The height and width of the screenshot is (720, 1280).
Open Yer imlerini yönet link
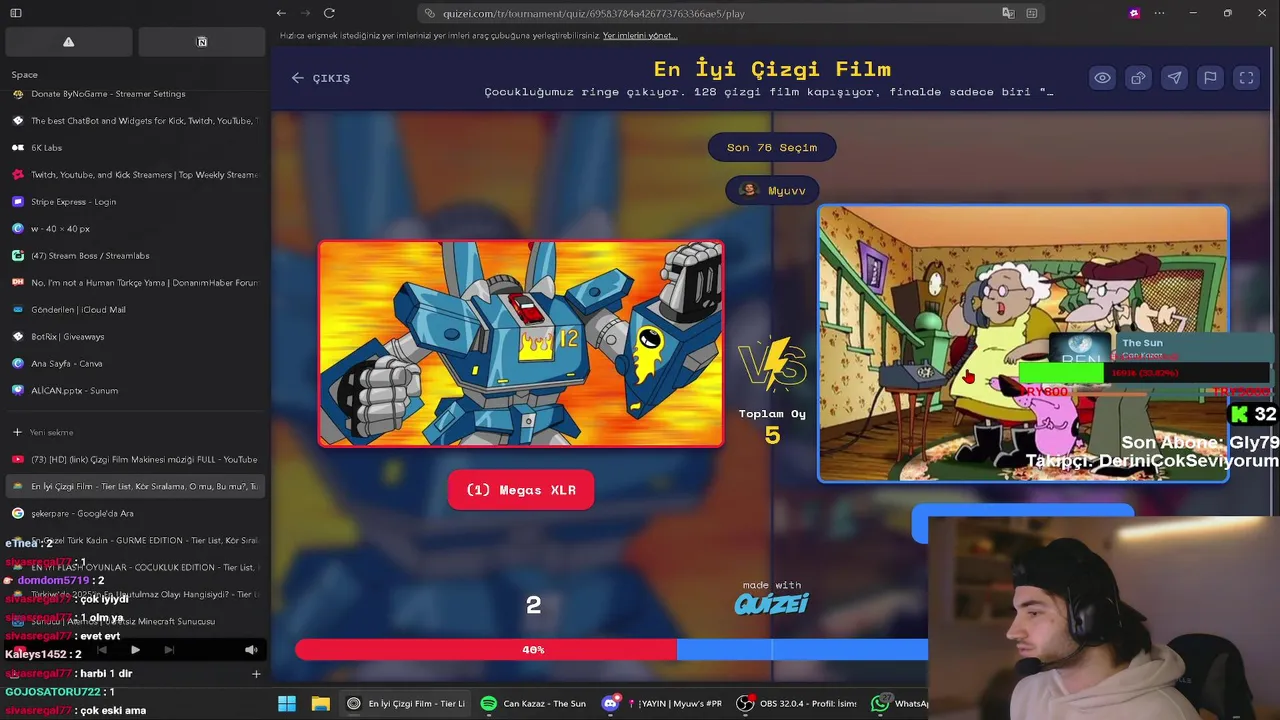[640, 35]
